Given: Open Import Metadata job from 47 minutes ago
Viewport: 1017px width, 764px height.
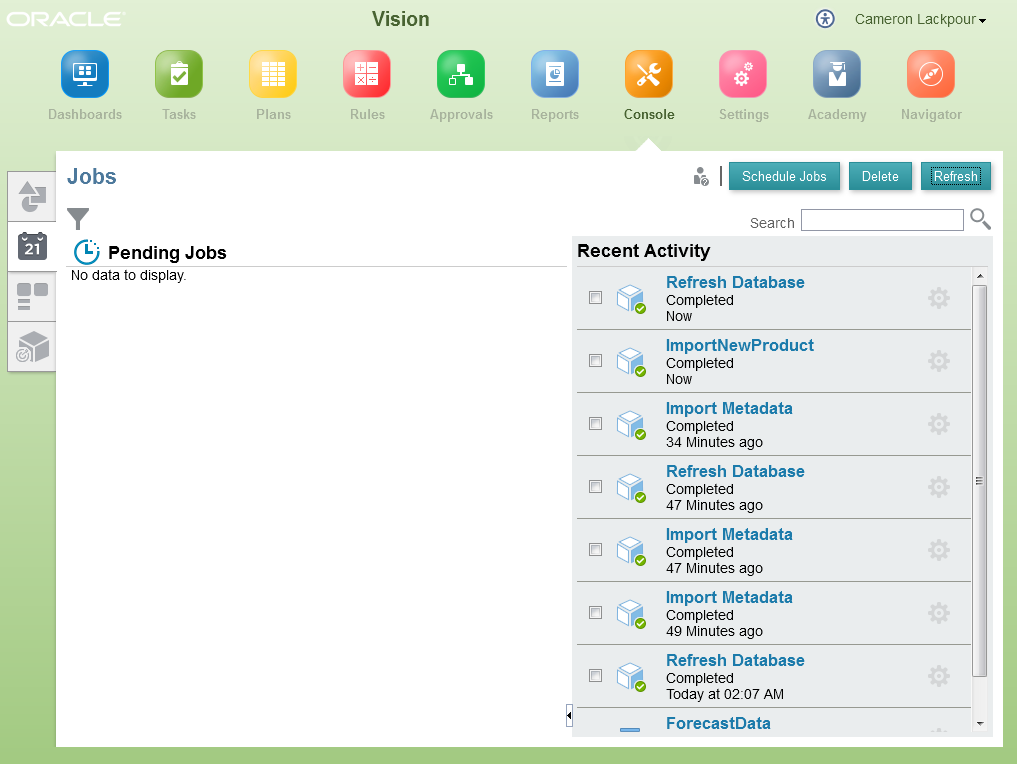Looking at the screenshot, I should tap(729, 534).
